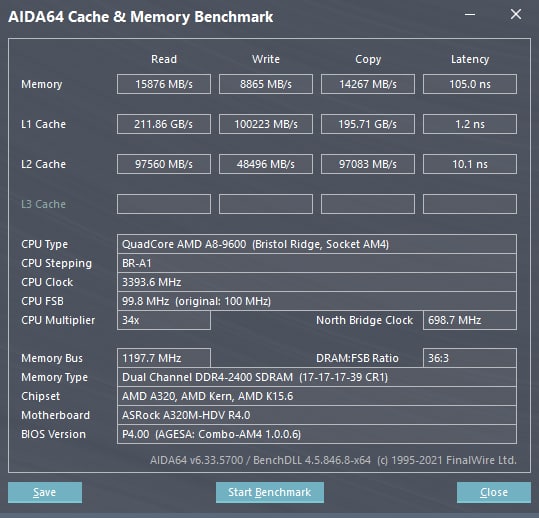
Task: Close window using the X icon
Action: pos(516,14)
